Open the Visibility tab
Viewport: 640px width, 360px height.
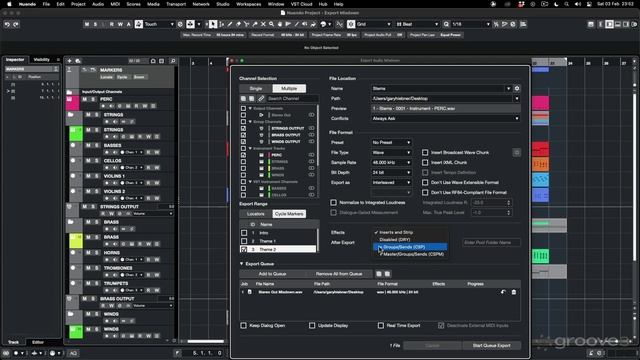pos(42,60)
